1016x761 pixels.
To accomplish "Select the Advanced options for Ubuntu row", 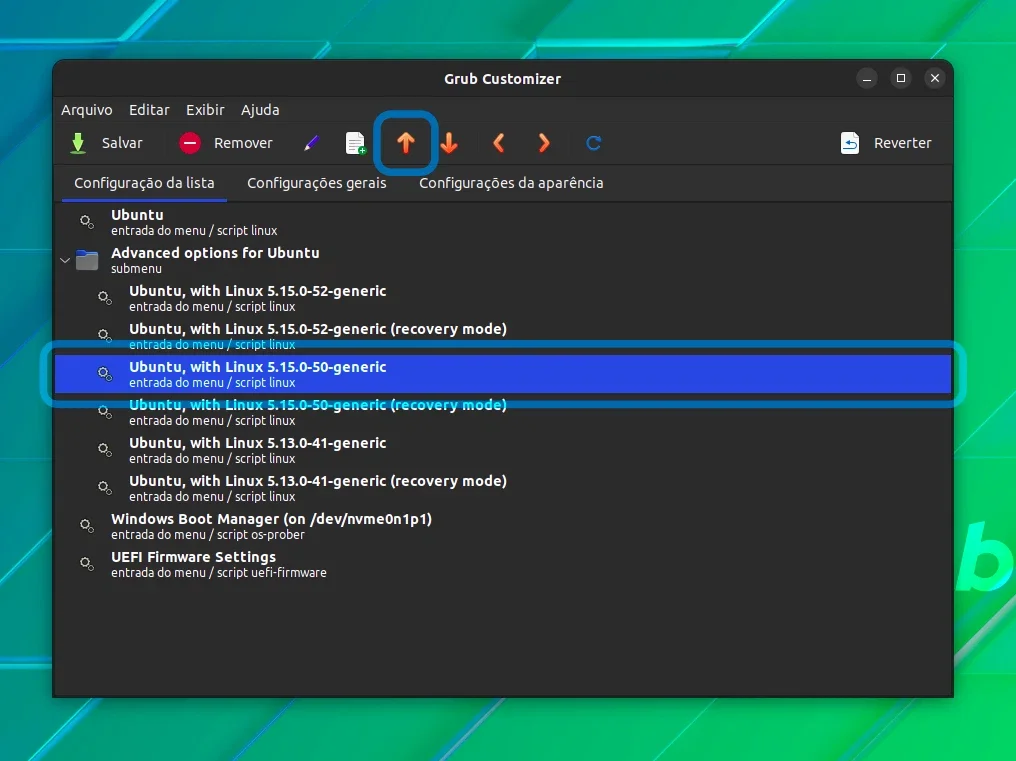I will (x=503, y=260).
